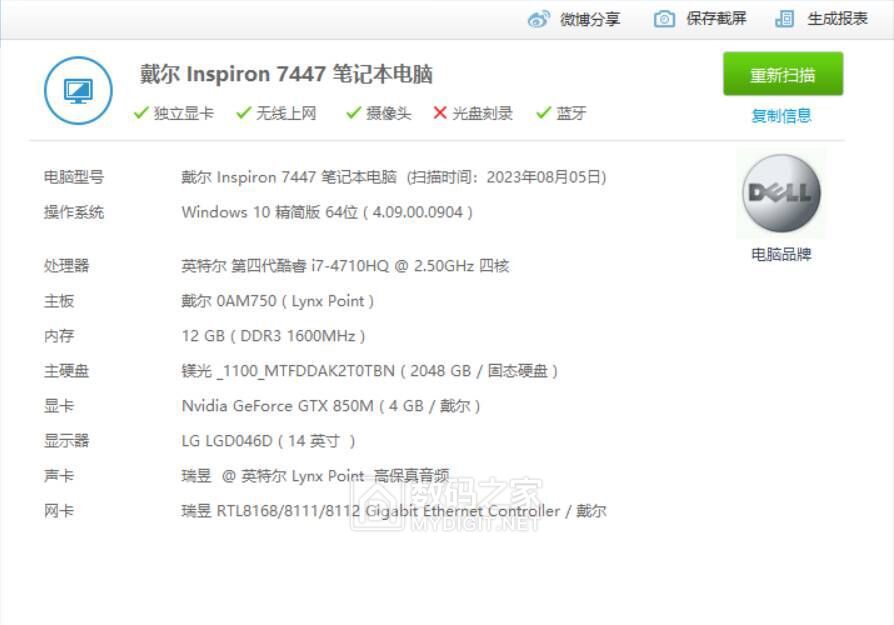Image resolution: width=894 pixels, height=625 pixels.
Task: Click the 声卡 row label
Action: click(59, 476)
